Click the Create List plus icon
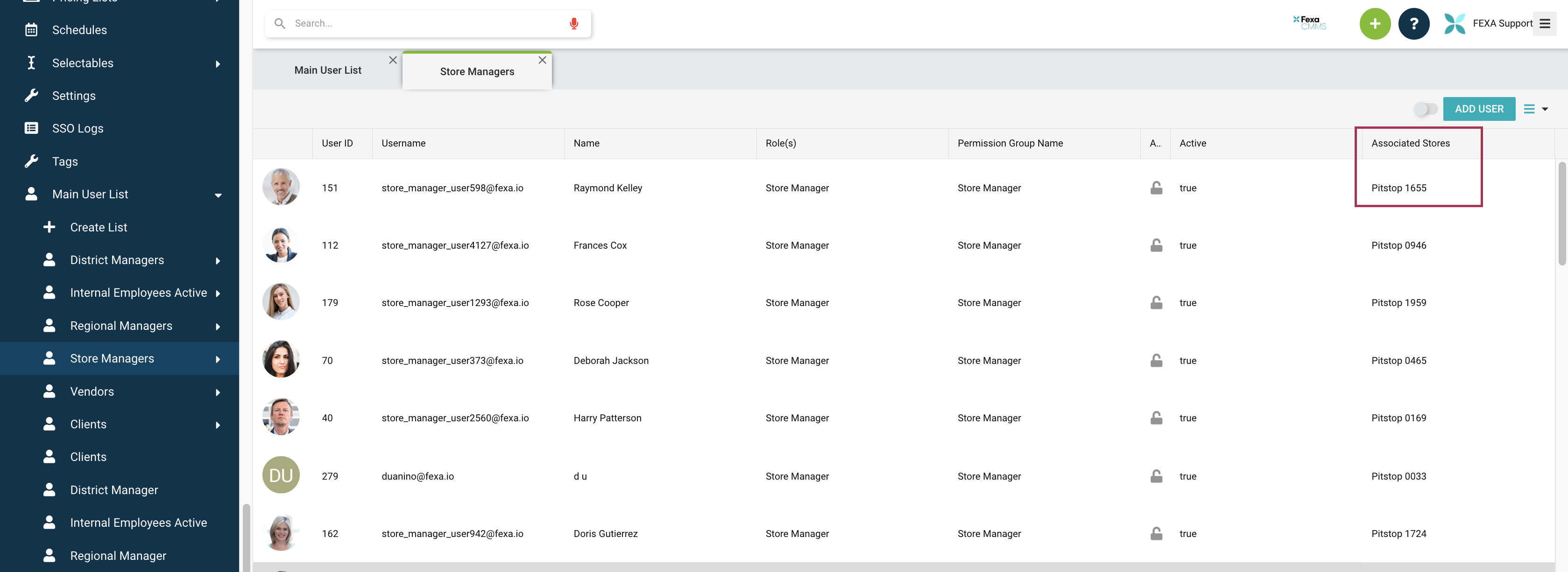Viewport: 1568px width, 572px height. pyautogui.click(x=49, y=227)
